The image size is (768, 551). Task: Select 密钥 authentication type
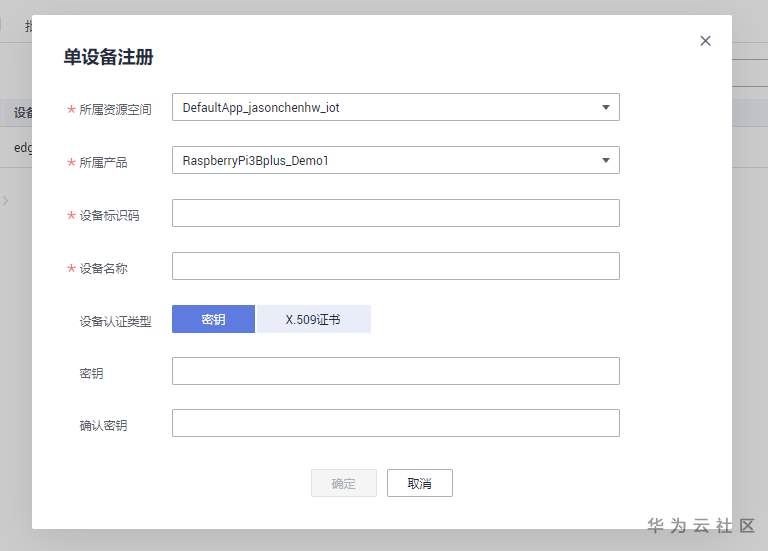[213, 319]
